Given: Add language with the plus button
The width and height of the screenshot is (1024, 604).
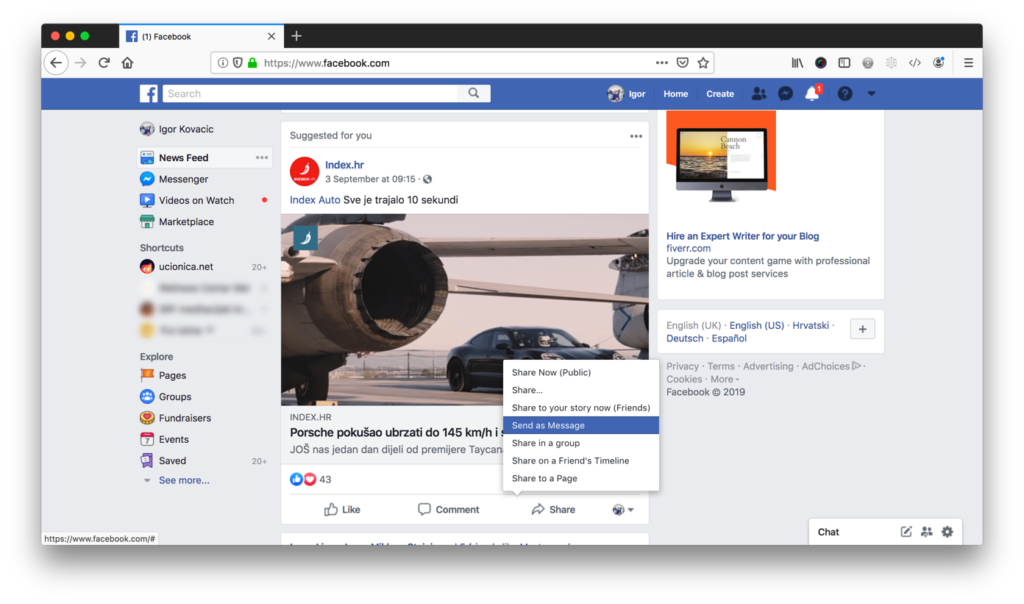Looking at the screenshot, I should point(863,330).
